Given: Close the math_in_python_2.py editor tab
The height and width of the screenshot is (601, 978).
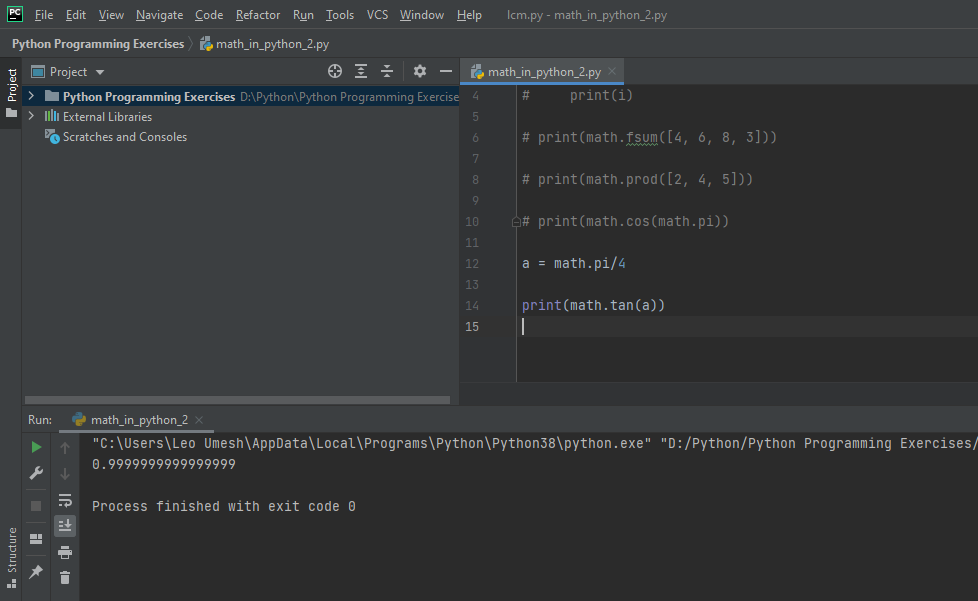Looking at the screenshot, I should coord(612,71).
